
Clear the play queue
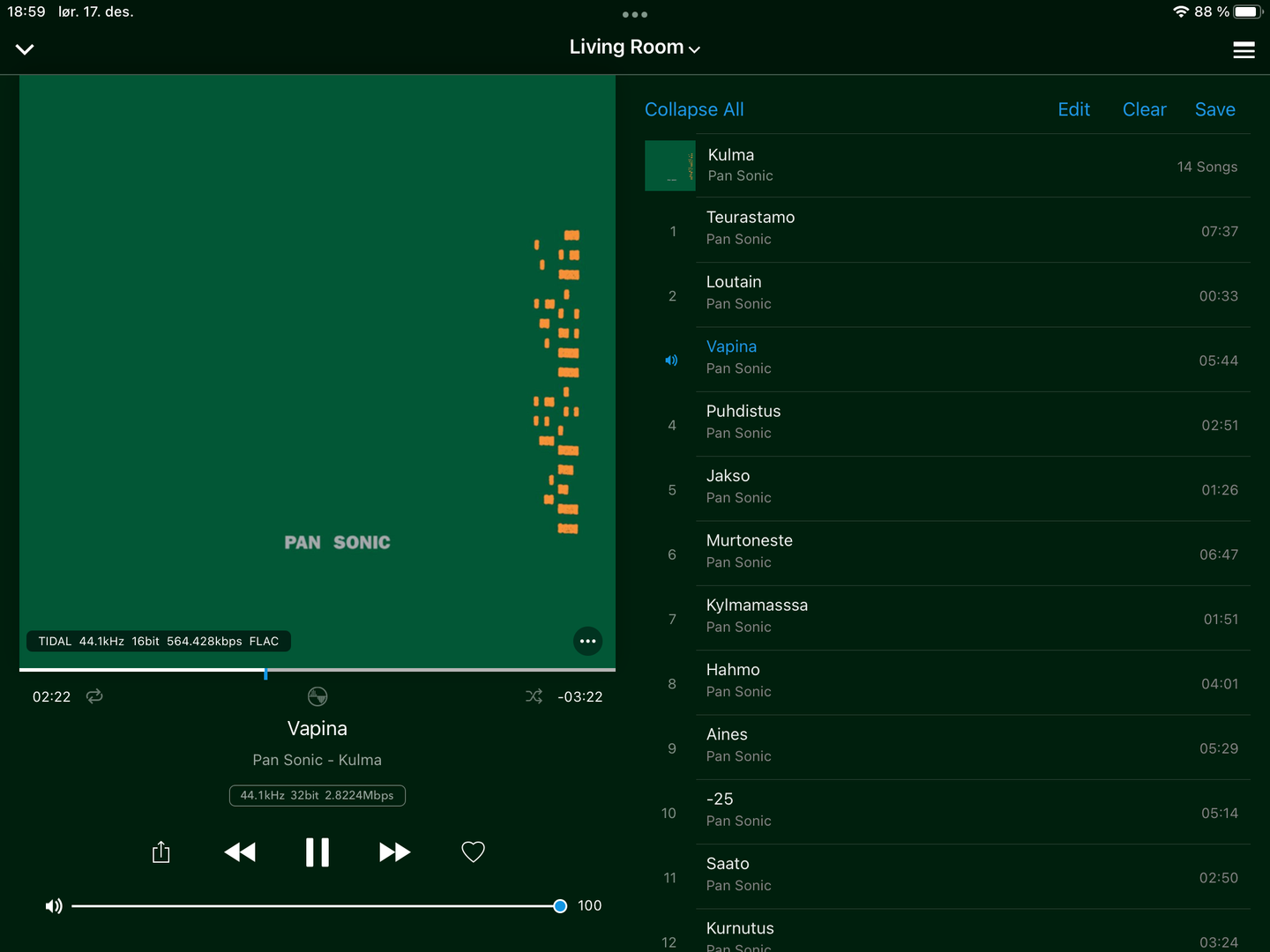click(1145, 109)
